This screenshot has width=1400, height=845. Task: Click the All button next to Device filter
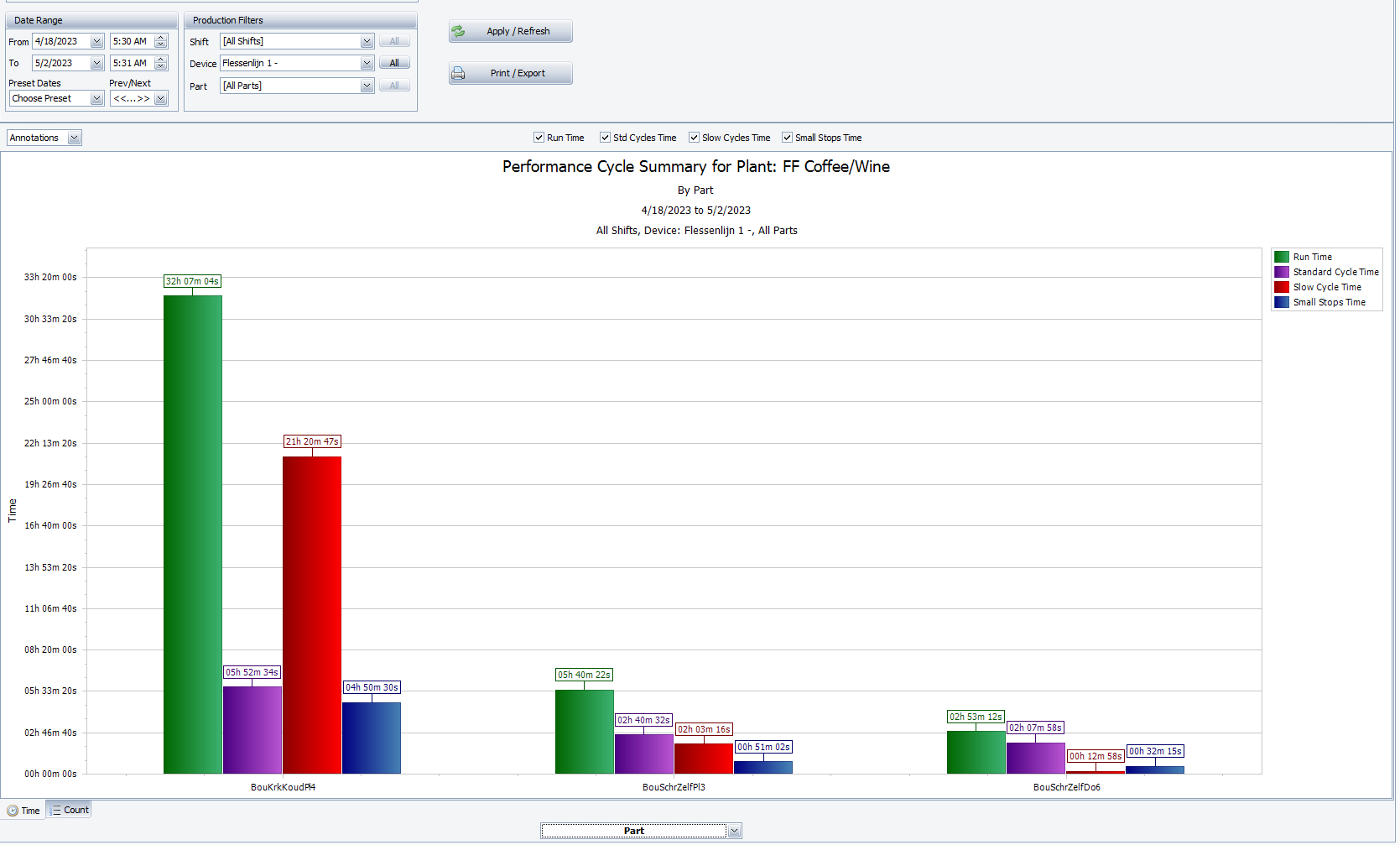click(394, 62)
